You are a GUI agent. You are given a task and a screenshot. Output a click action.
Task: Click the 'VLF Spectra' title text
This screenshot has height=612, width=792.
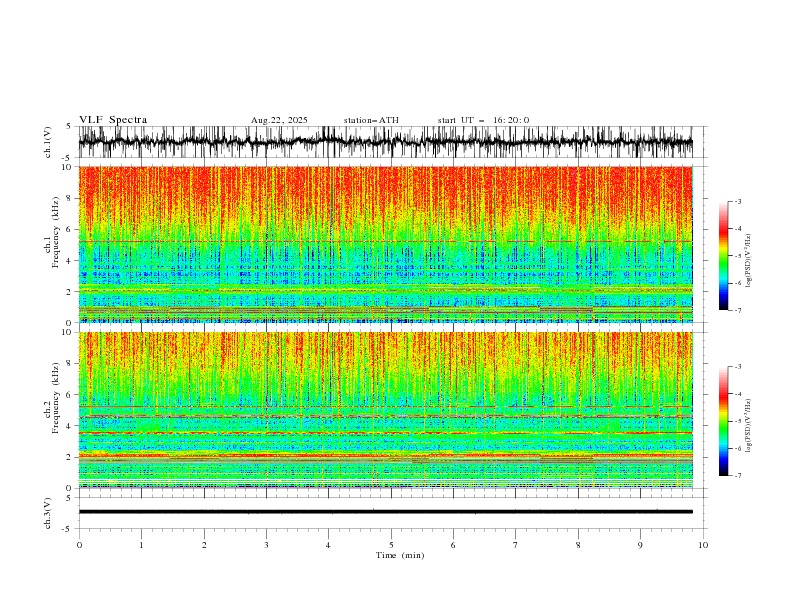113,120
